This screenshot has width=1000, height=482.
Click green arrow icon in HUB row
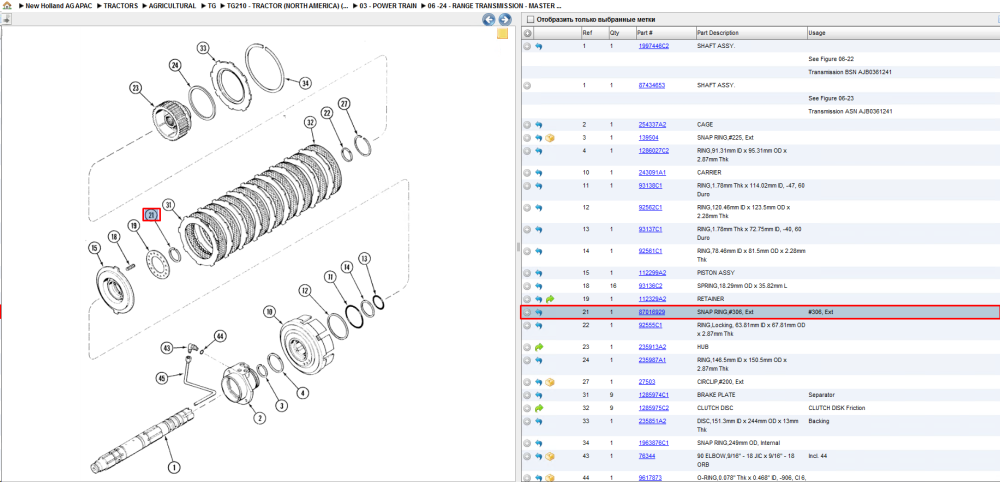[538, 347]
